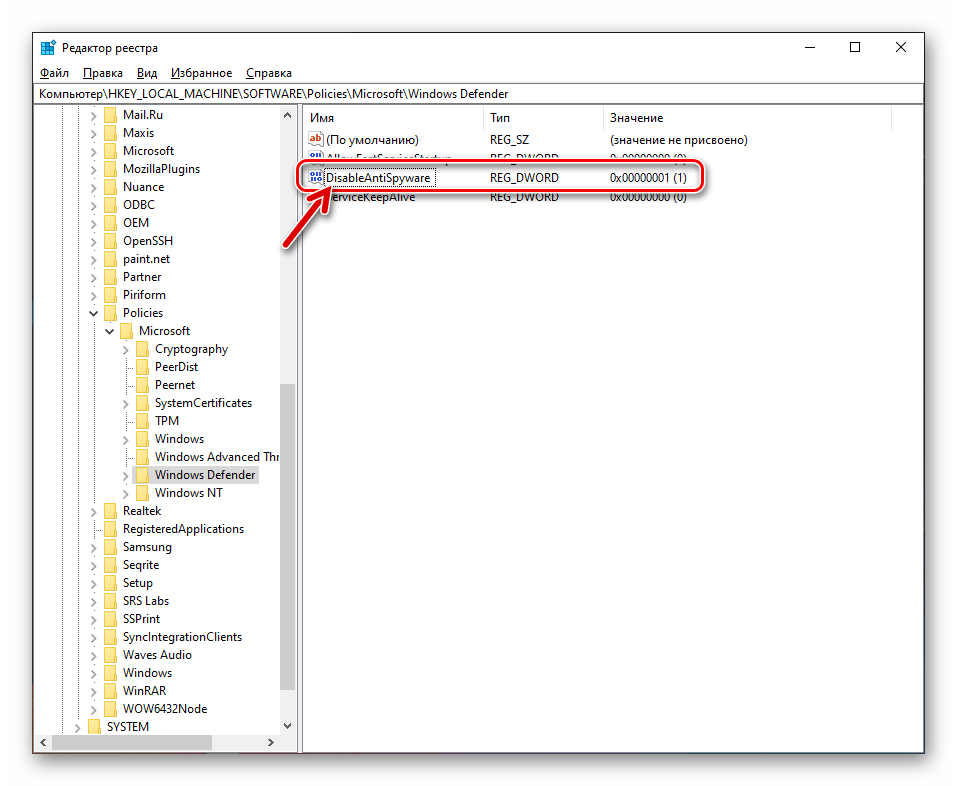Click the ODBC folder icon

click(x=110, y=205)
